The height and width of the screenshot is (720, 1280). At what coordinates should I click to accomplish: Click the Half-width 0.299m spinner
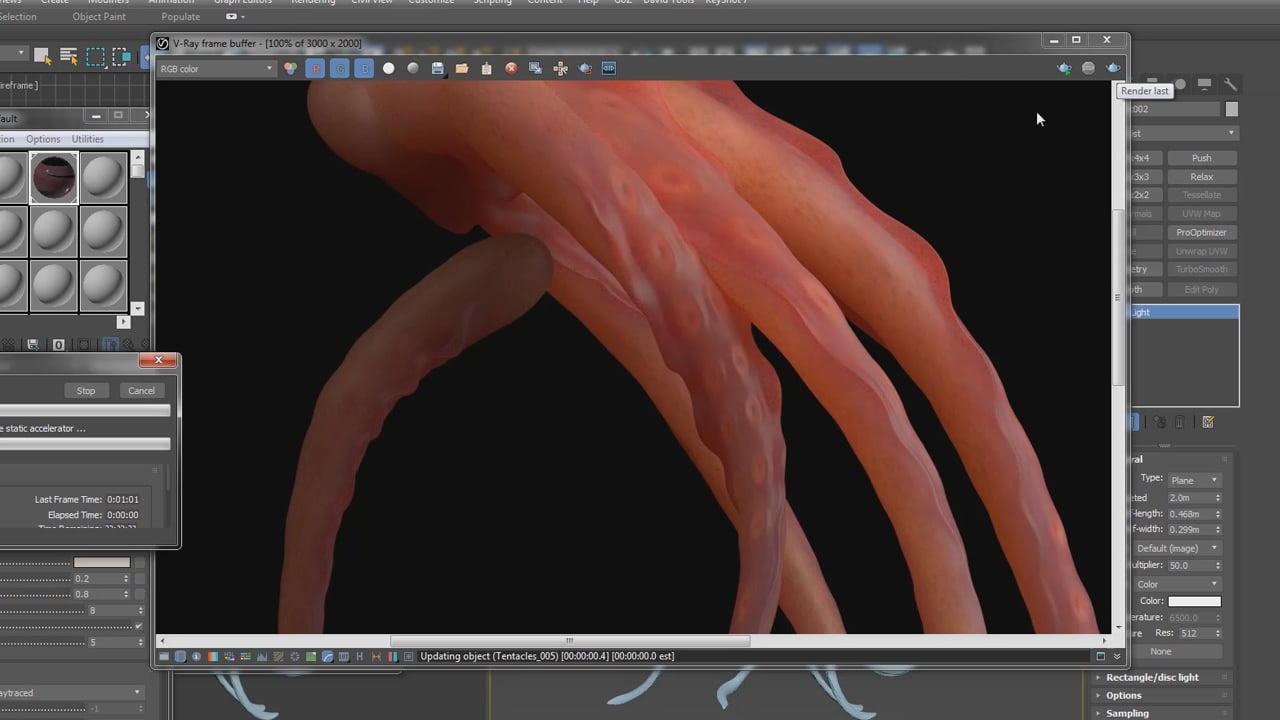coord(1195,529)
